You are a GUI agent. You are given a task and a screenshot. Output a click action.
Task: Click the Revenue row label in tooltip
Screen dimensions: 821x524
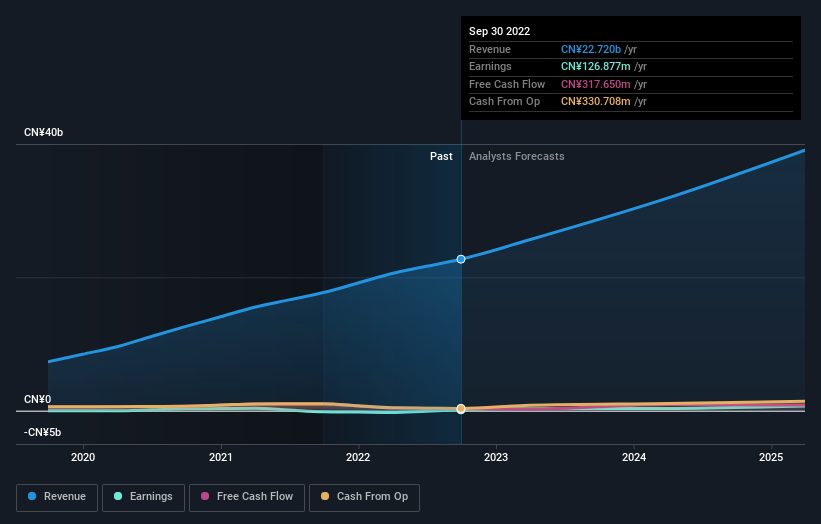point(490,49)
